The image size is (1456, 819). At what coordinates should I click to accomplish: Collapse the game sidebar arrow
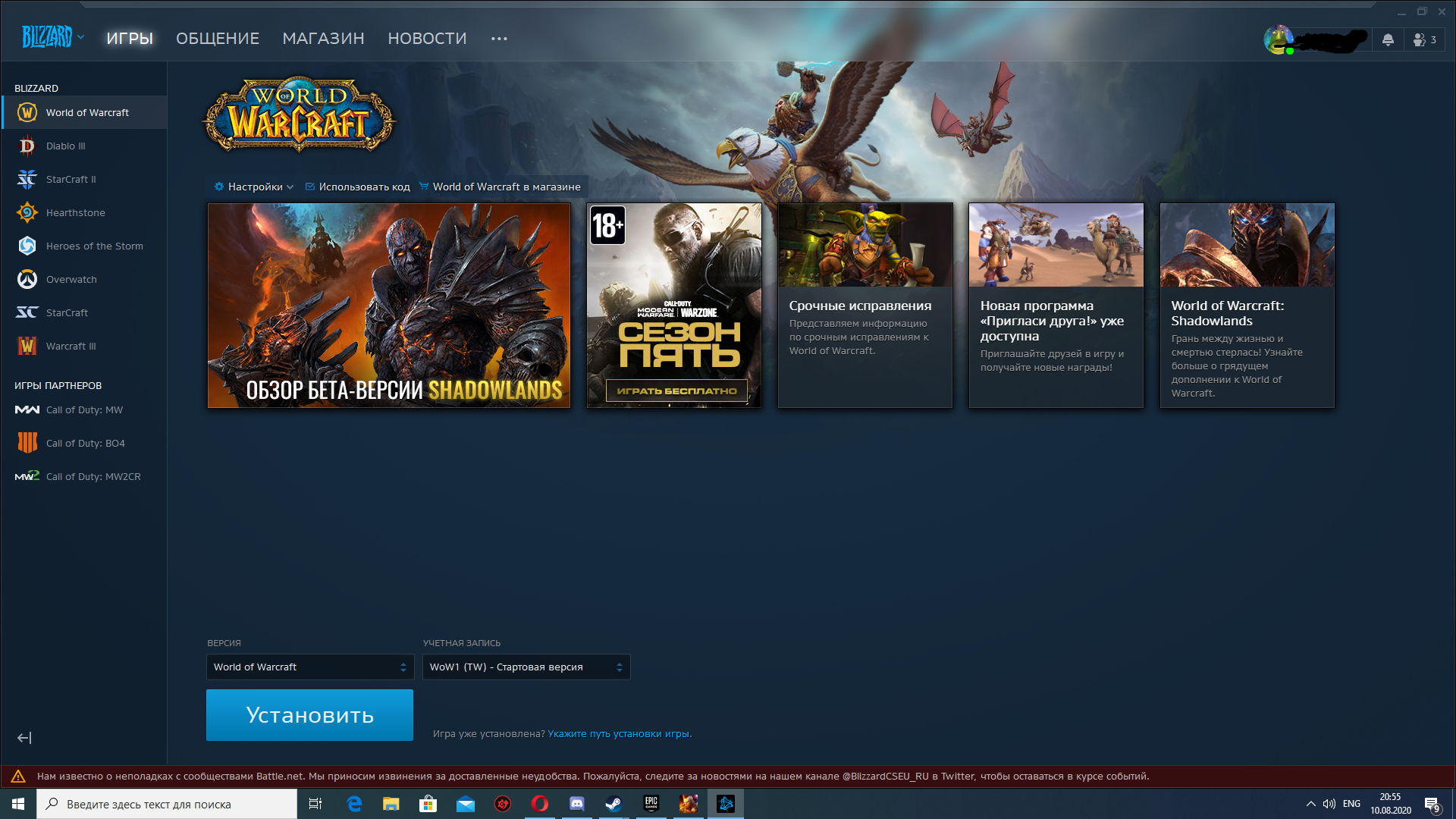point(24,738)
